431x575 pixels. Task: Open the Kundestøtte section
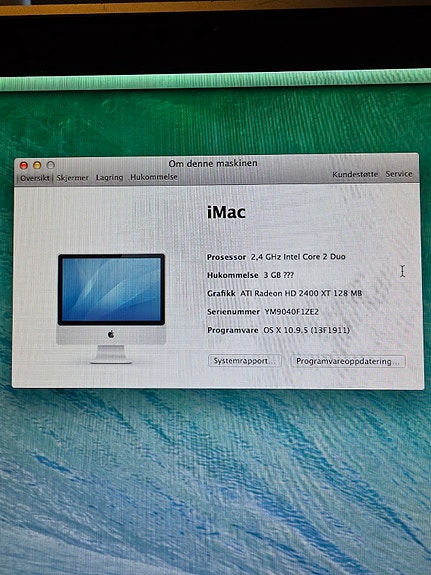(355, 175)
